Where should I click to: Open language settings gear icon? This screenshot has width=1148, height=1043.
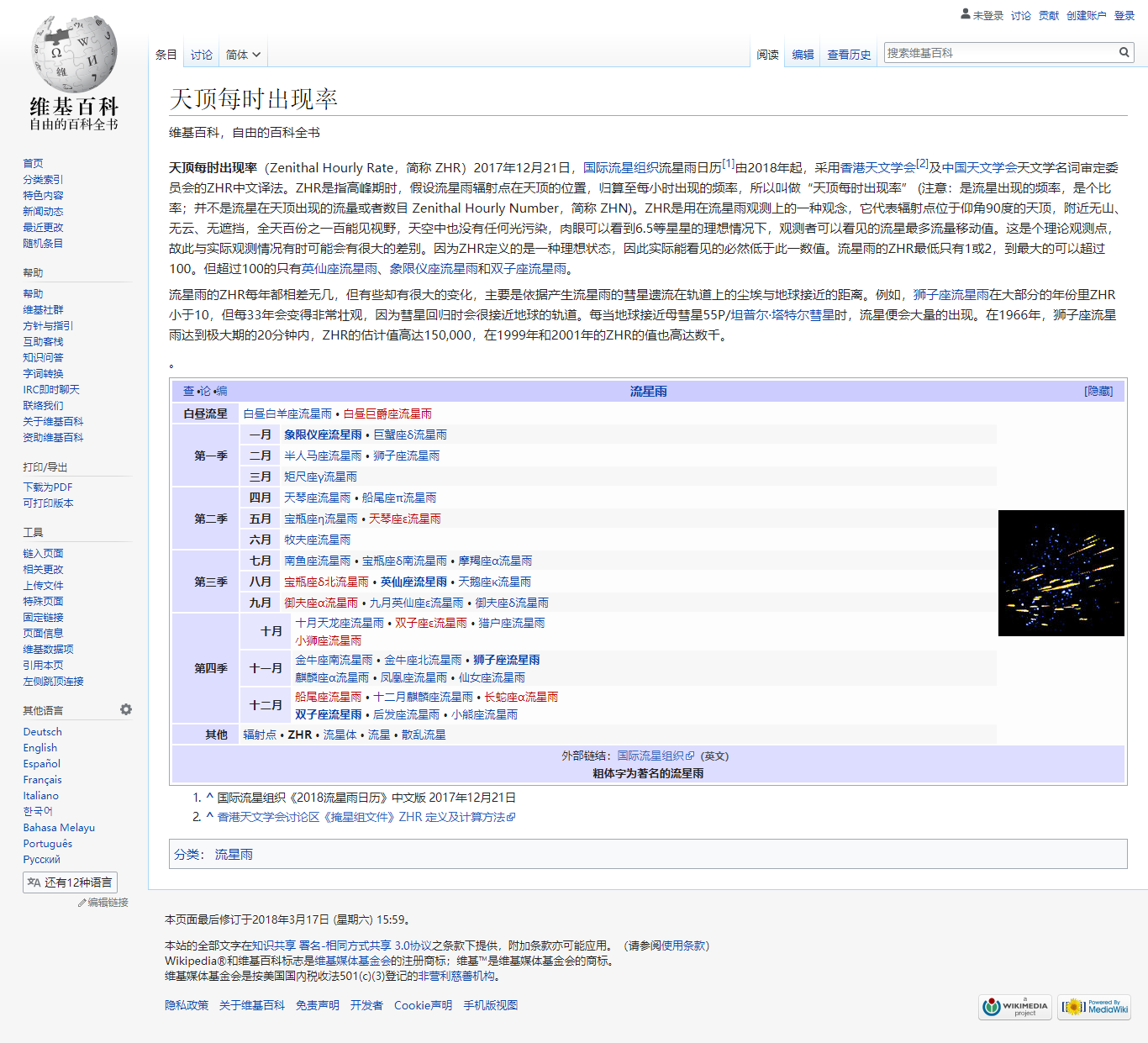126,709
